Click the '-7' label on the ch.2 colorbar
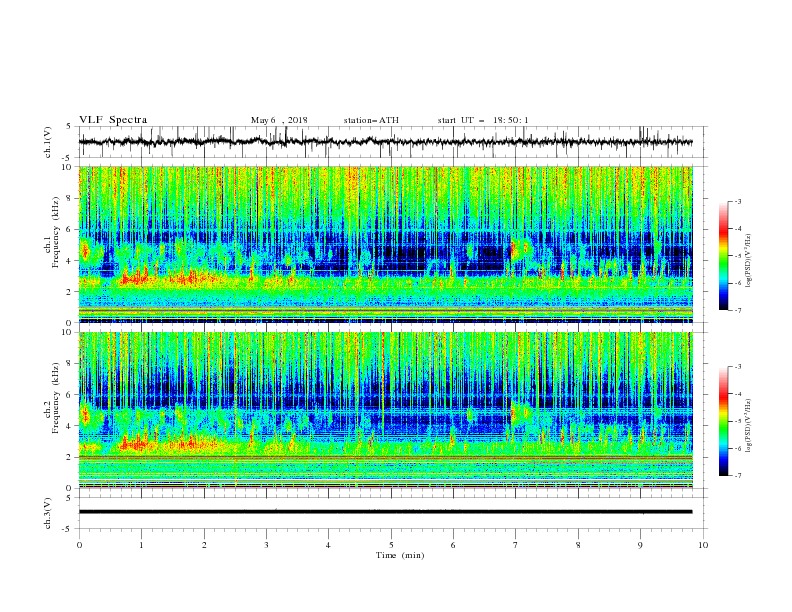This screenshot has width=792, height=612. [x=737, y=475]
